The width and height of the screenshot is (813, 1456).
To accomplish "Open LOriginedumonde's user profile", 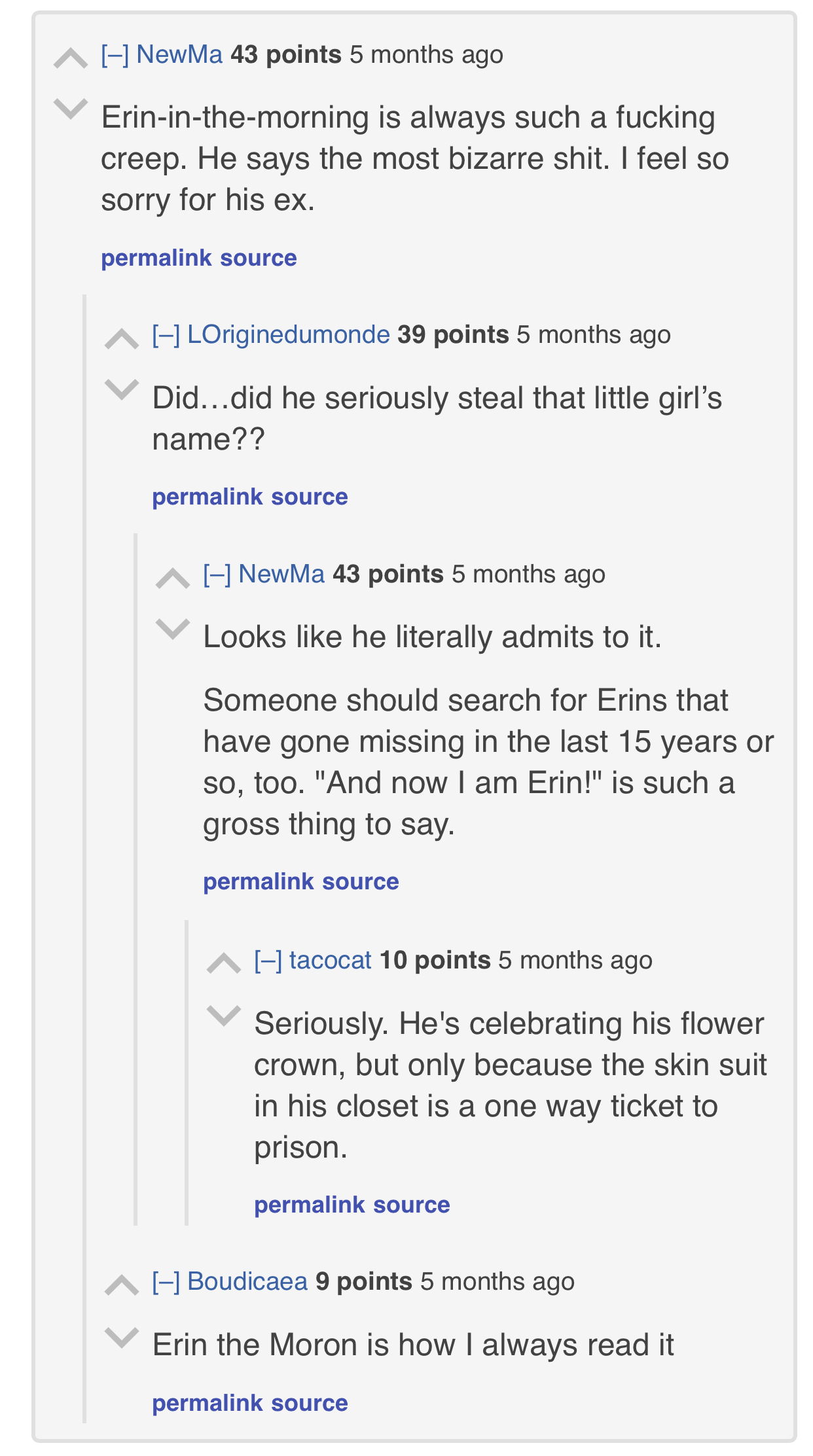I will pos(289,335).
